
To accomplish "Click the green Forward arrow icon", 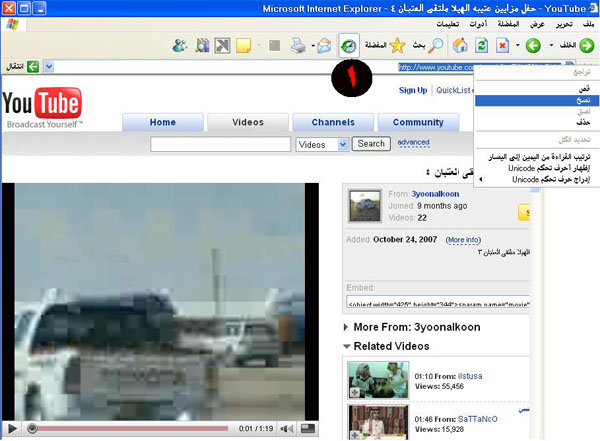I will (x=533, y=46).
